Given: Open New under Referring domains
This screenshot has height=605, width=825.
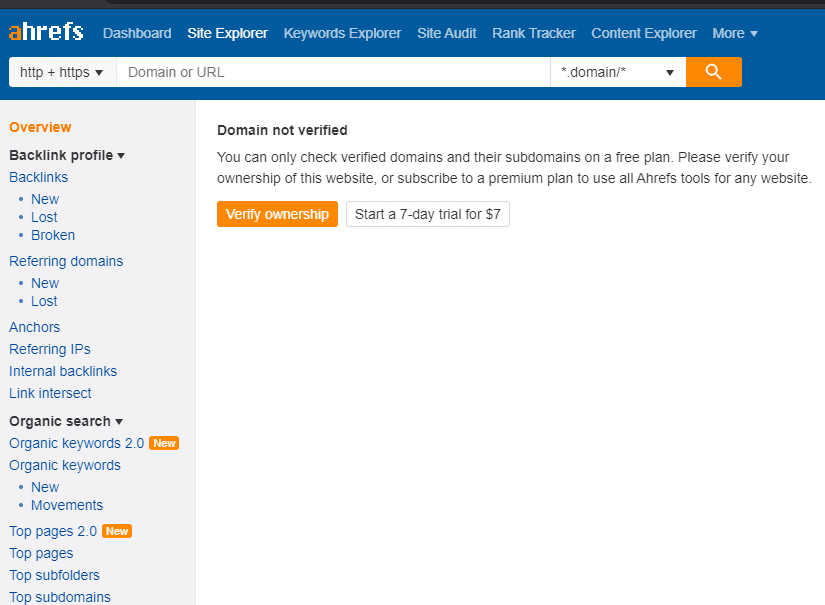Looking at the screenshot, I should point(45,283).
